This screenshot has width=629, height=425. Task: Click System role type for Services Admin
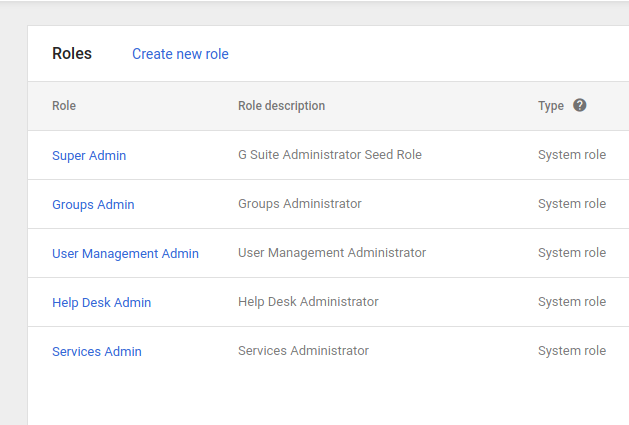click(x=572, y=351)
